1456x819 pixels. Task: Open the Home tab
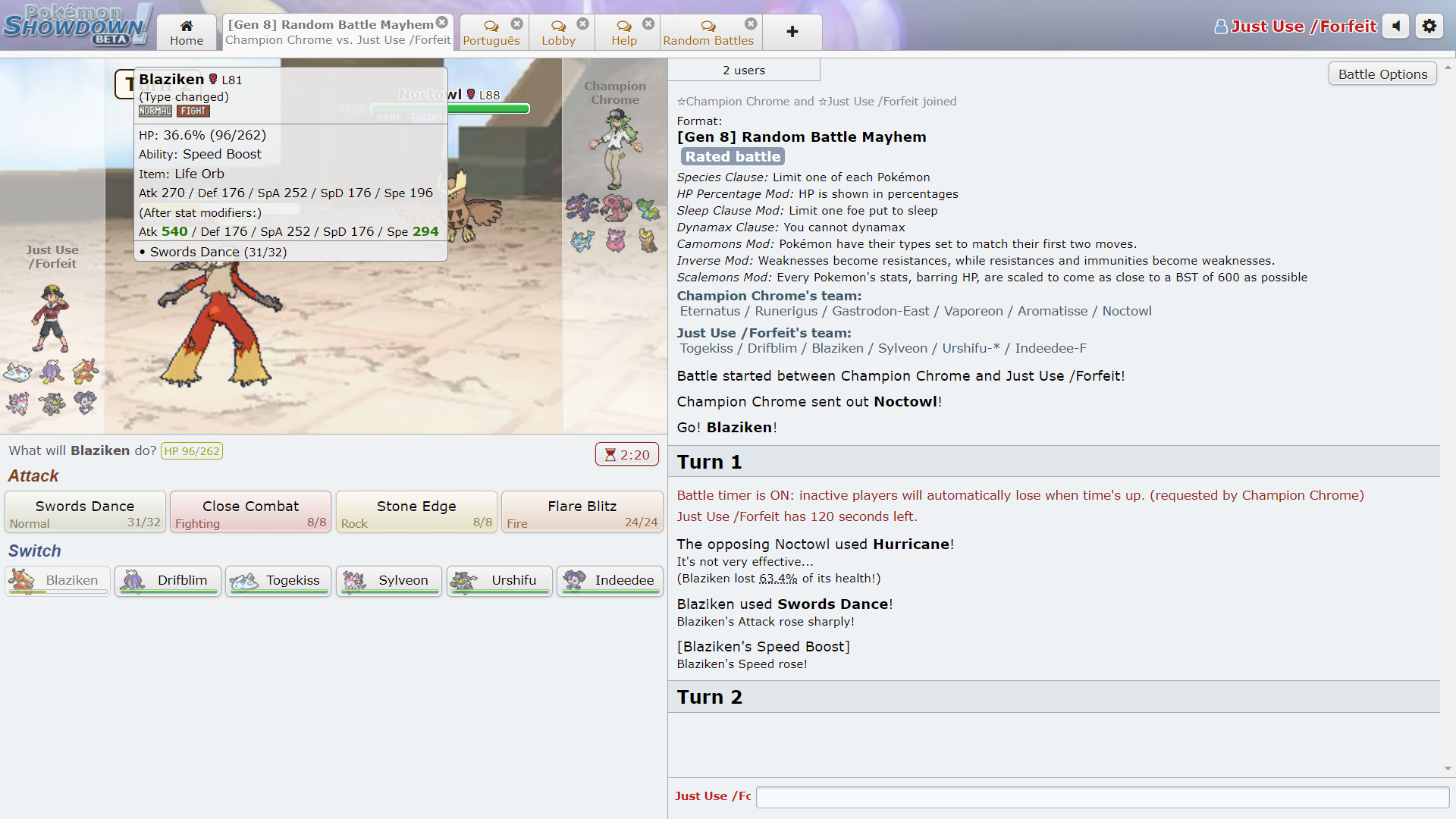[187, 33]
